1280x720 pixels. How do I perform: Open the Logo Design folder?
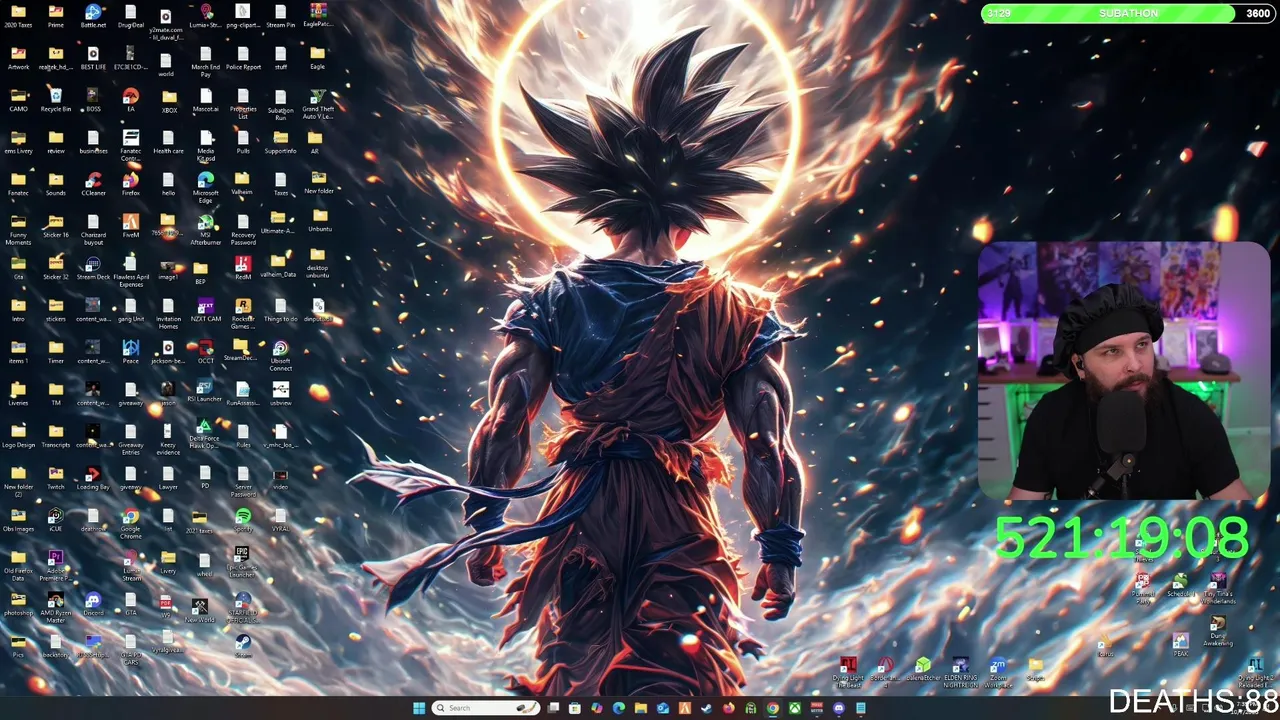tap(18, 436)
